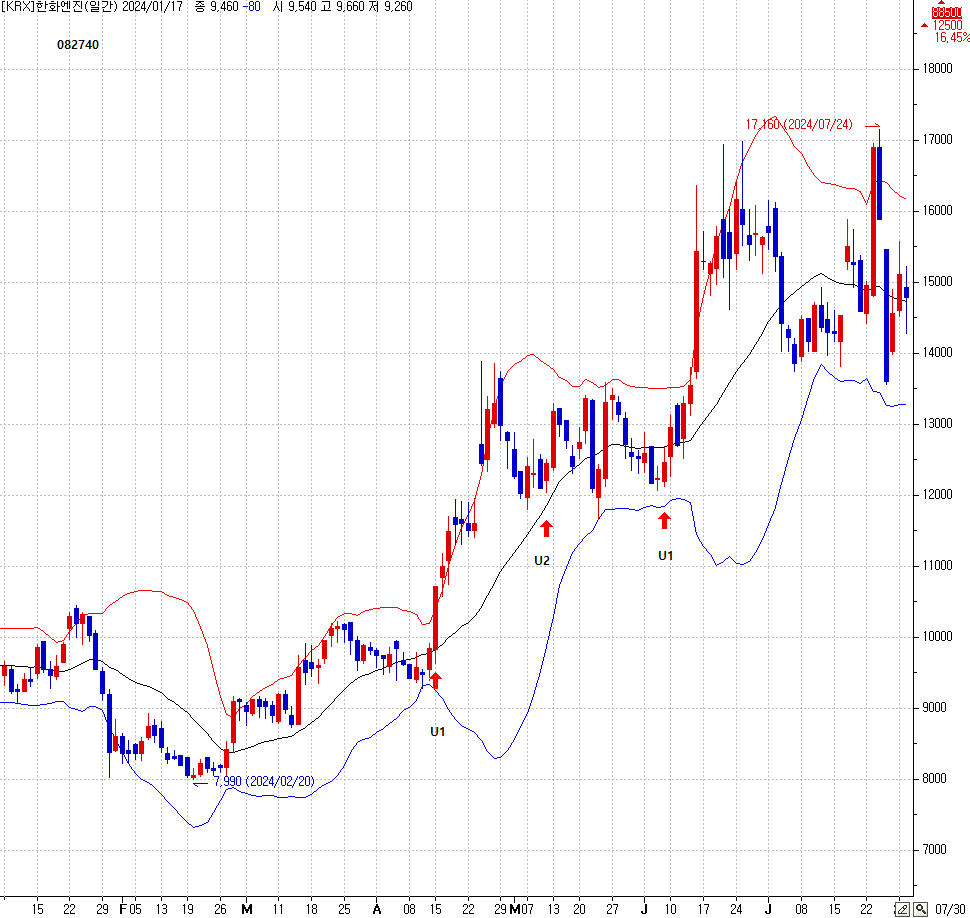Image resolution: width=970 pixels, height=918 pixels.
Task: Click the 11000 price axis label
Action: click(x=937, y=565)
